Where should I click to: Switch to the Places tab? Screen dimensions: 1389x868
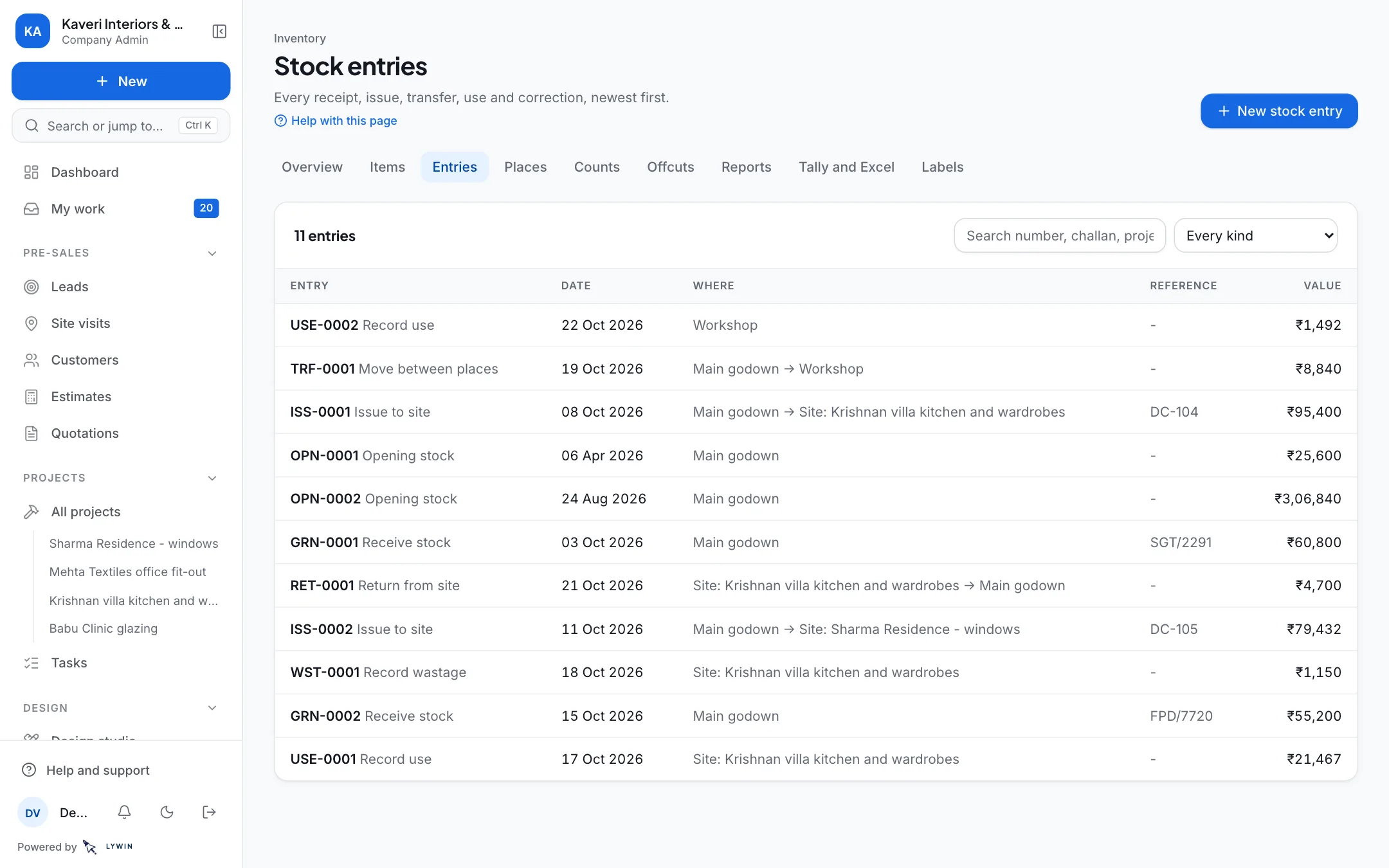pyautogui.click(x=525, y=167)
